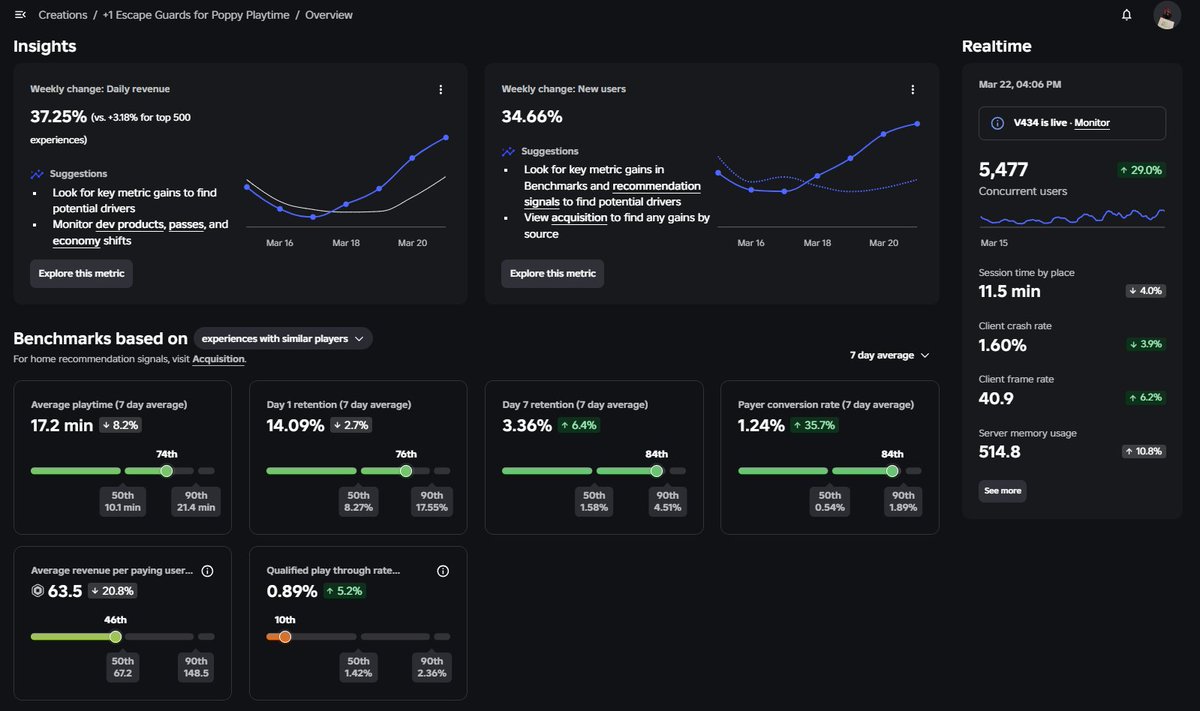Viewport: 1200px width, 711px height.
Task: Click the 8.2% playtime change badge
Action: point(121,425)
